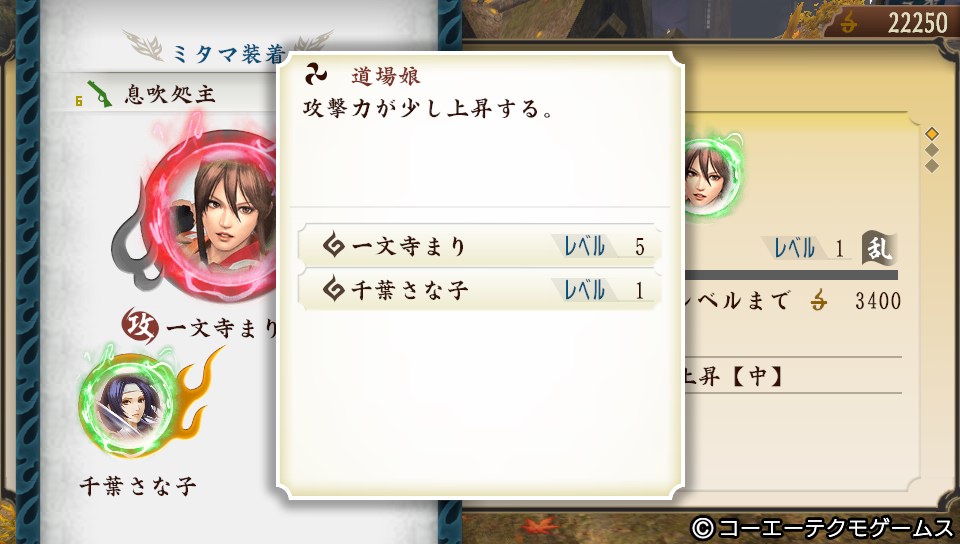
Task: Click the experience progress bar under レベル 1
Action: [x=791, y=275]
